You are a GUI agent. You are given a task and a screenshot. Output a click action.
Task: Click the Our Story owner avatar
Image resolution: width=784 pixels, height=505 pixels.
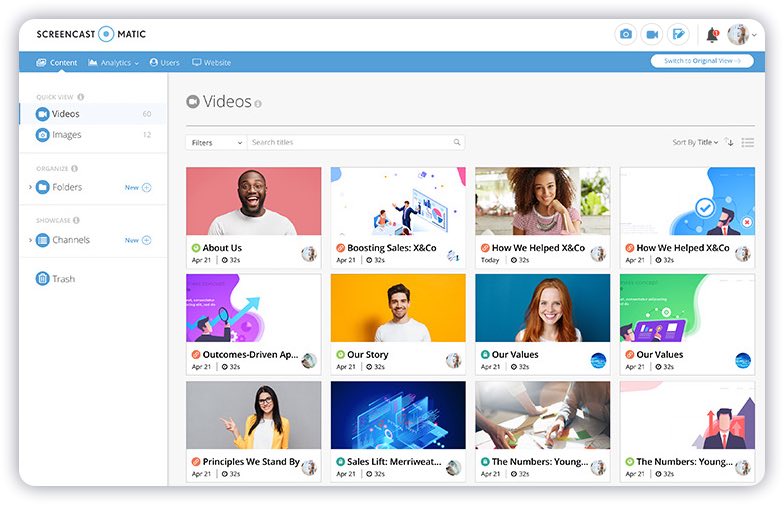[454, 360]
